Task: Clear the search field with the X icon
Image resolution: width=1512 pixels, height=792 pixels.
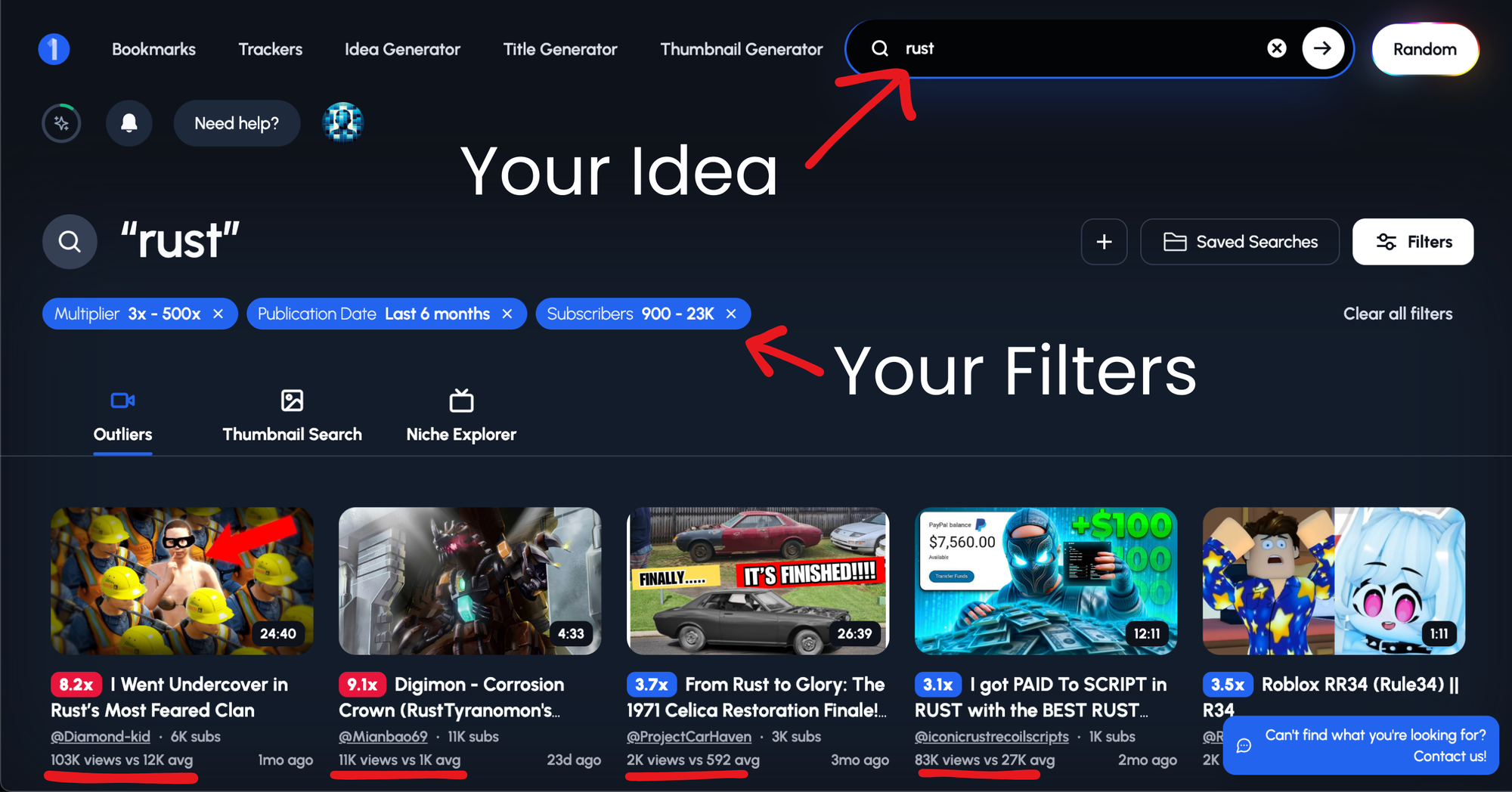Action: pyautogui.click(x=1277, y=48)
